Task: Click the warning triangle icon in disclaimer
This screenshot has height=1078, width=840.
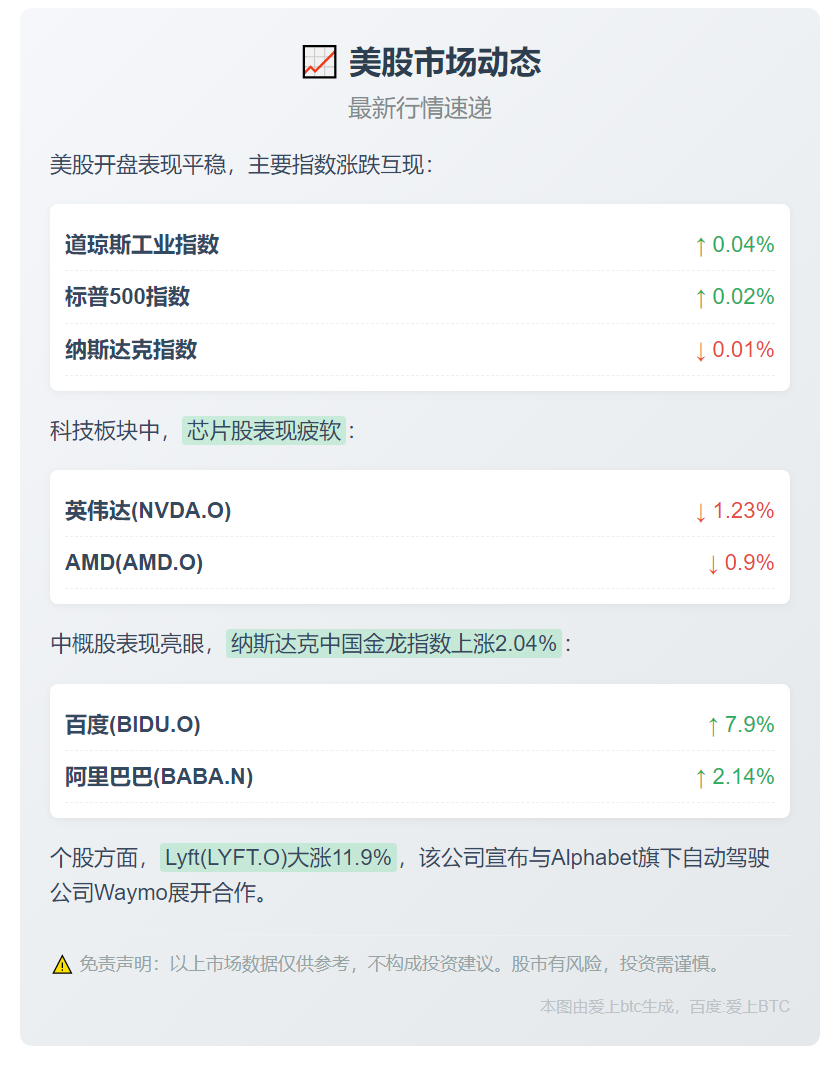Action: (62, 965)
